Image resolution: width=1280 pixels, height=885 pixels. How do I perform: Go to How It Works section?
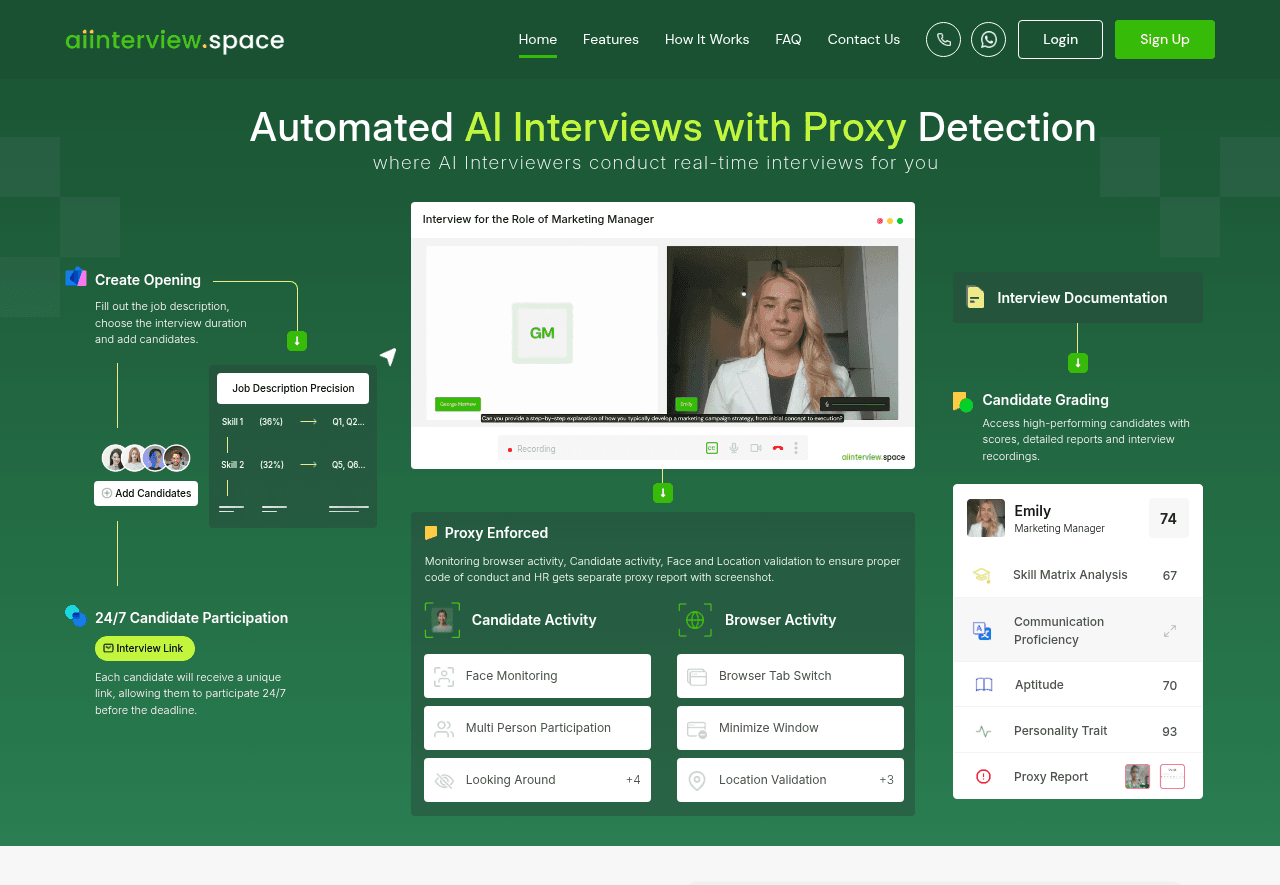pyautogui.click(x=706, y=40)
